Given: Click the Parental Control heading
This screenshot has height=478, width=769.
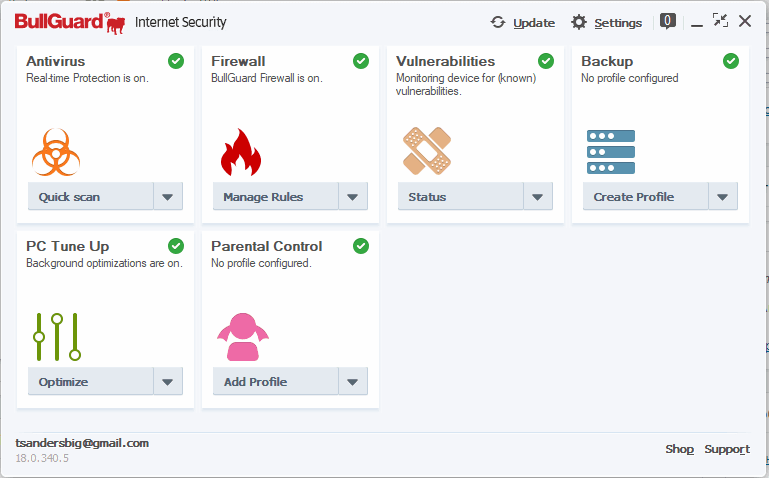Looking at the screenshot, I should point(266,246).
